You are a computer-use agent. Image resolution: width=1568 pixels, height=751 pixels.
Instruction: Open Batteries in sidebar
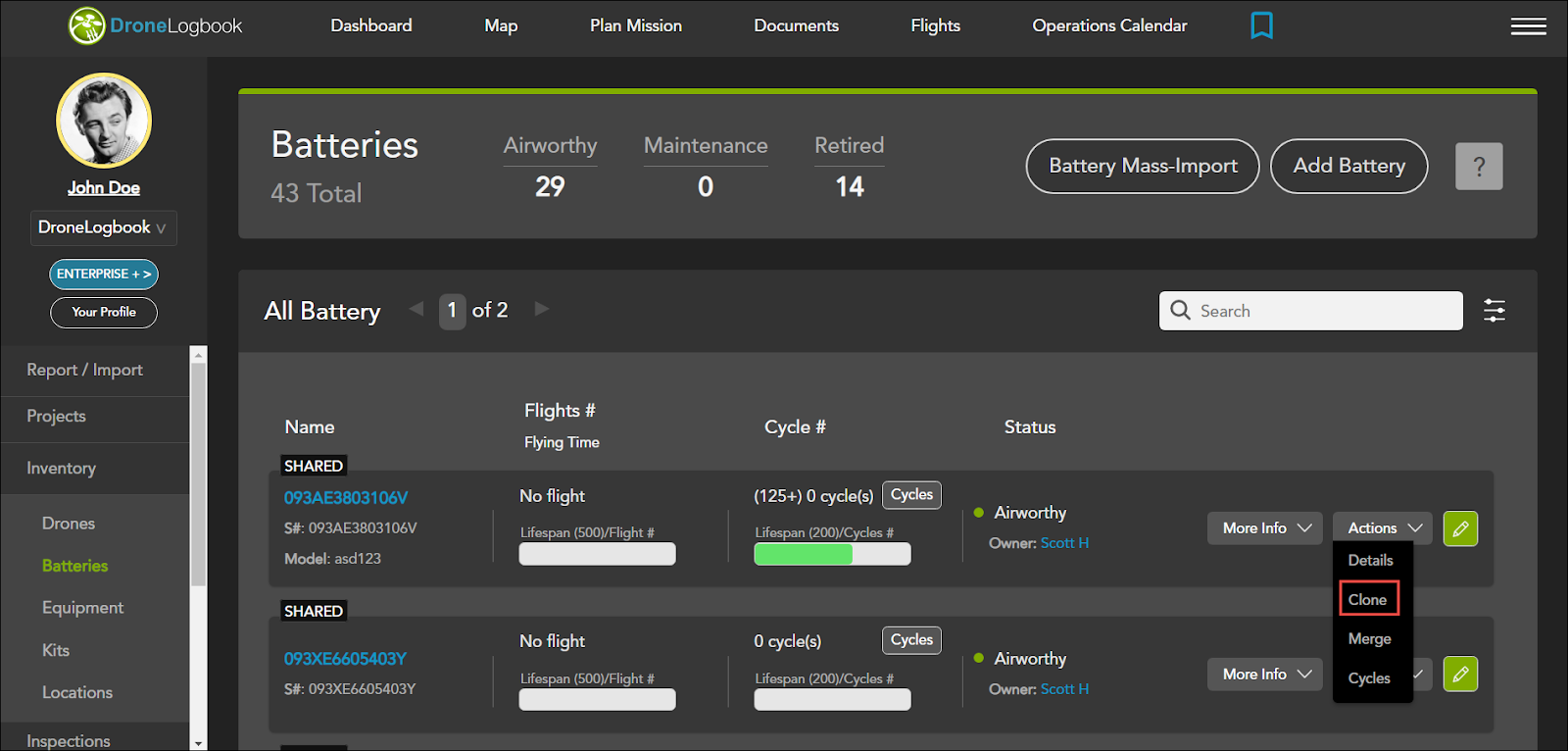point(74,566)
